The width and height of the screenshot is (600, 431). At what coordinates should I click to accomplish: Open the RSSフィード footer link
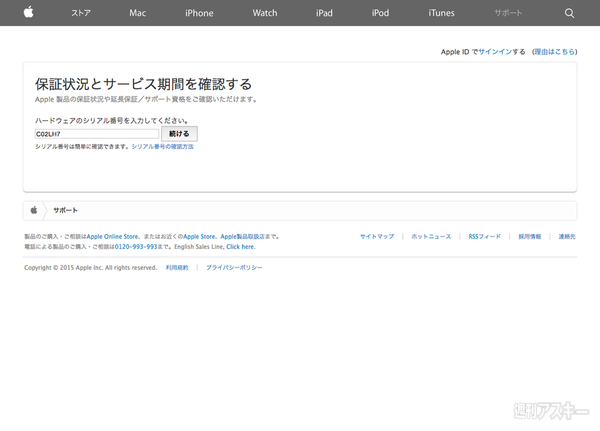[x=484, y=237]
